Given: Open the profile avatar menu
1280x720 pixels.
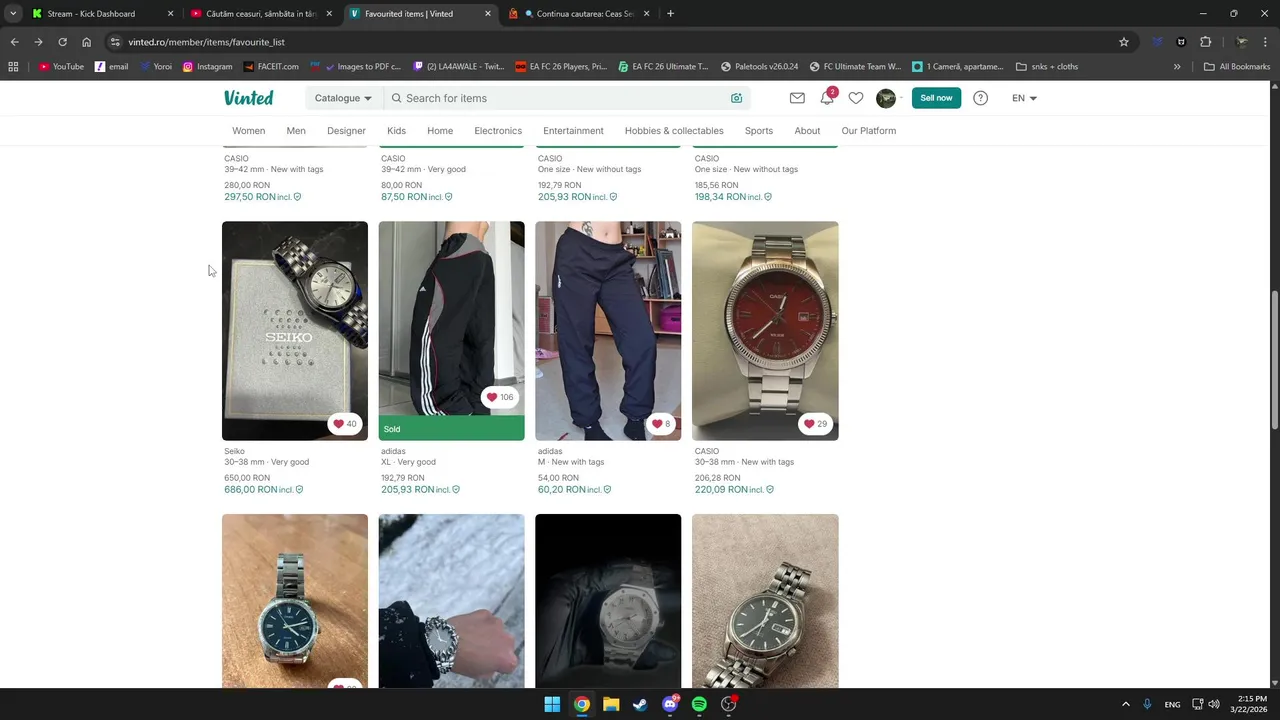Looking at the screenshot, I should [x=886, y=98].
